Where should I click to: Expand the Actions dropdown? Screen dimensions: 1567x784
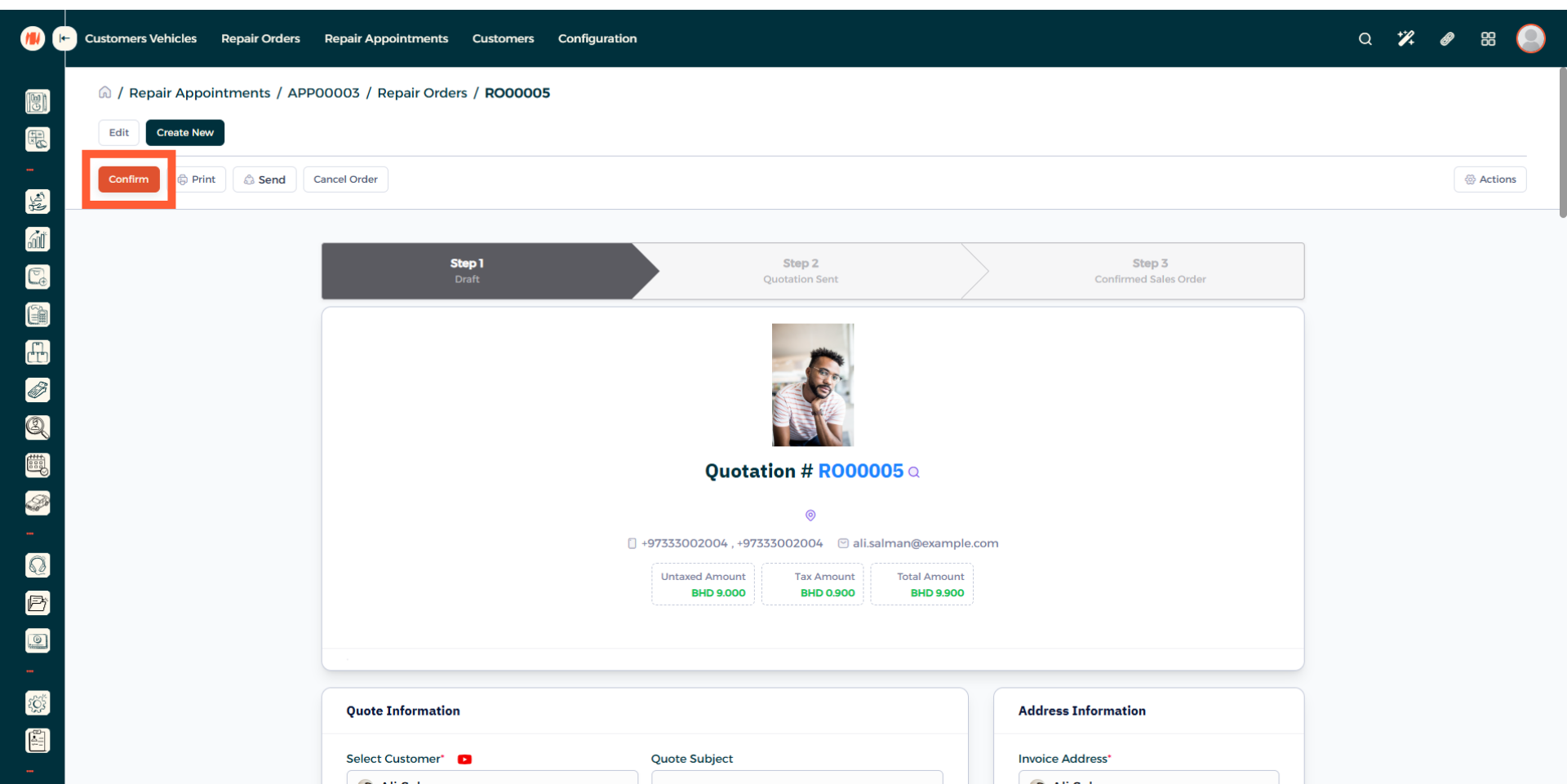point(1489,179)
